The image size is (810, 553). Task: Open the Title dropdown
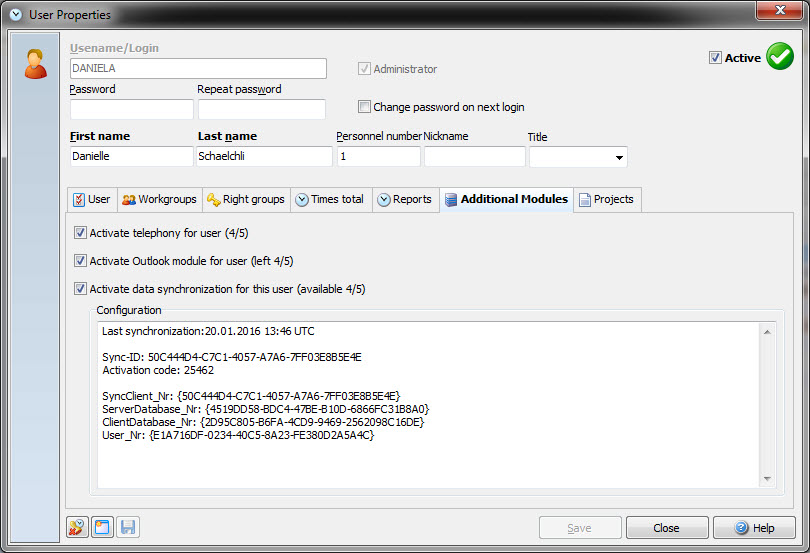(x=619, y=157)
